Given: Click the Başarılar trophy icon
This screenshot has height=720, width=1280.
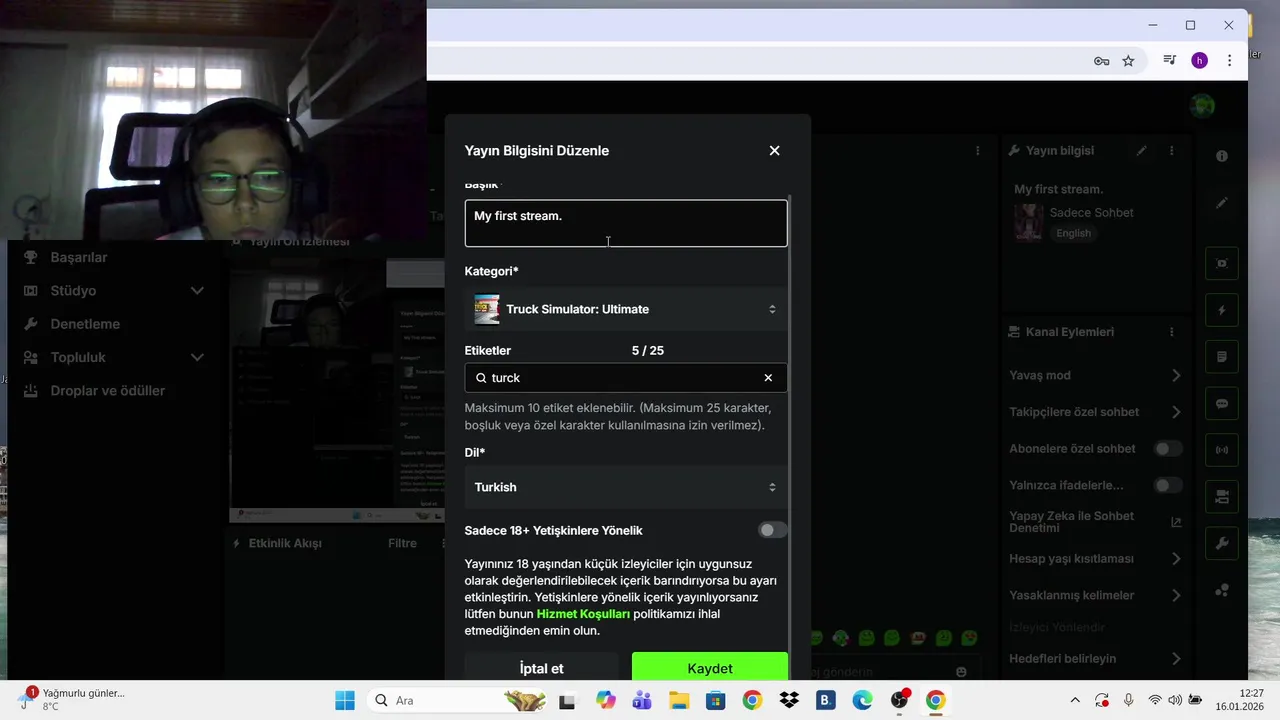Looking at the screenshot, I should click(x=31, y=257).
